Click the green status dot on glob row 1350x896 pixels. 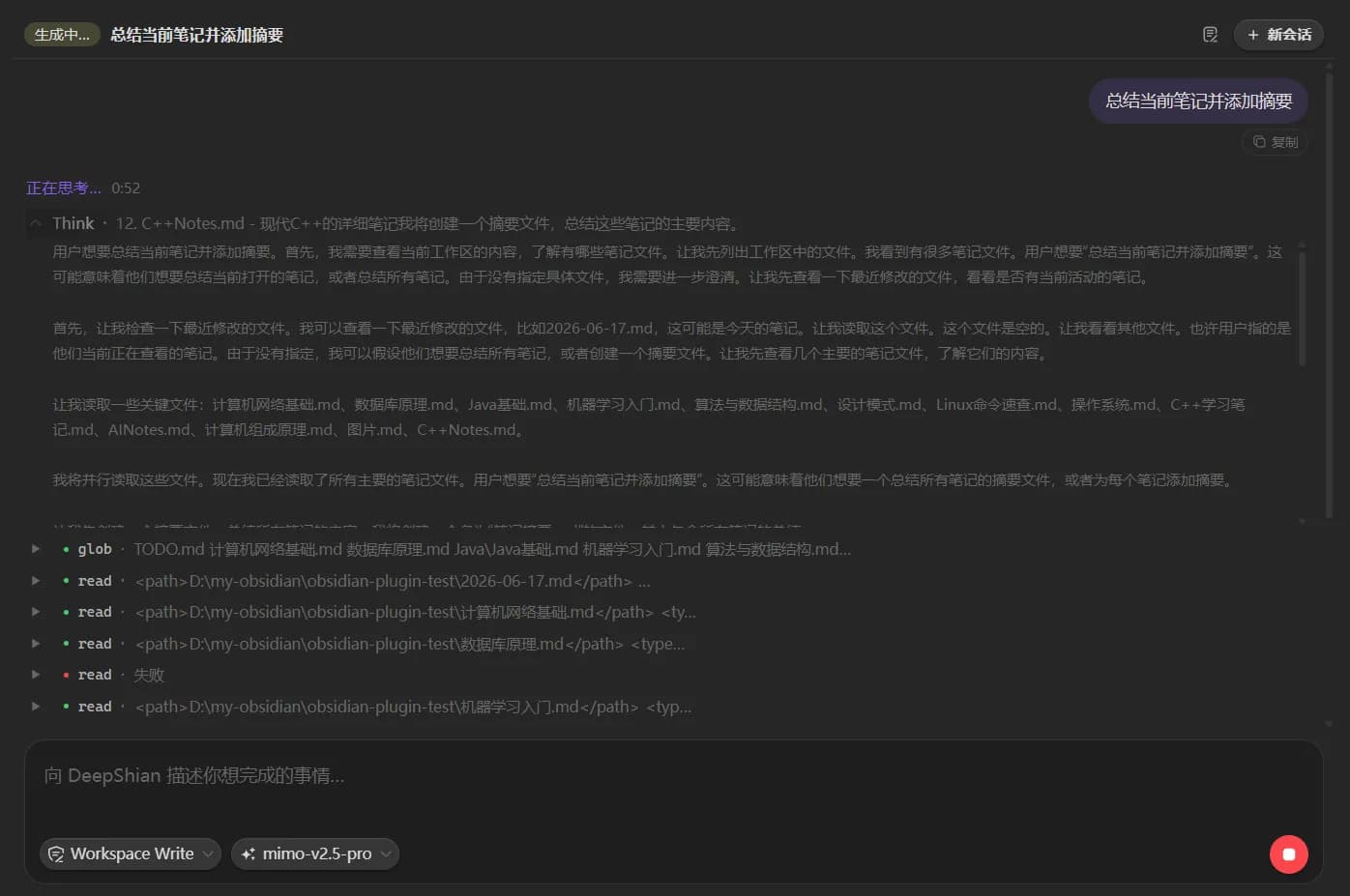click(x=66, y=549)
